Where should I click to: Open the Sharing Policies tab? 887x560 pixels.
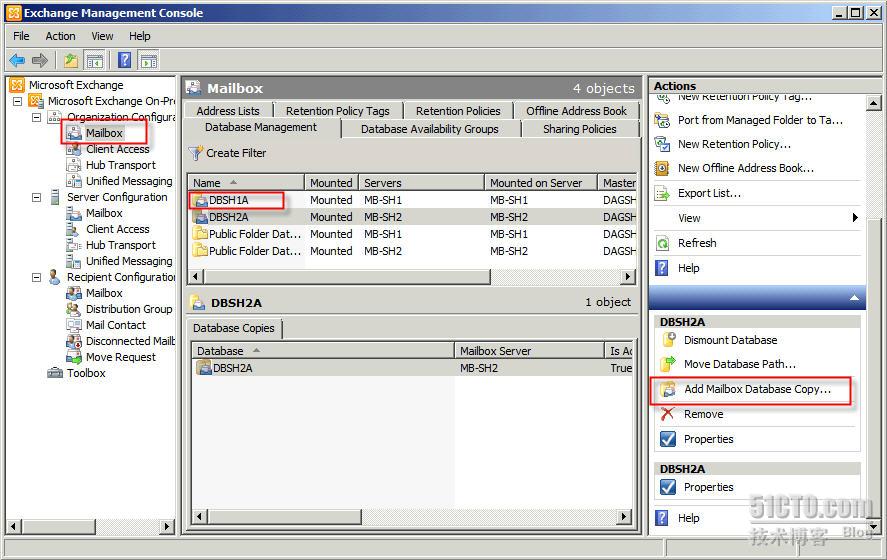click(x=579, y=129)
